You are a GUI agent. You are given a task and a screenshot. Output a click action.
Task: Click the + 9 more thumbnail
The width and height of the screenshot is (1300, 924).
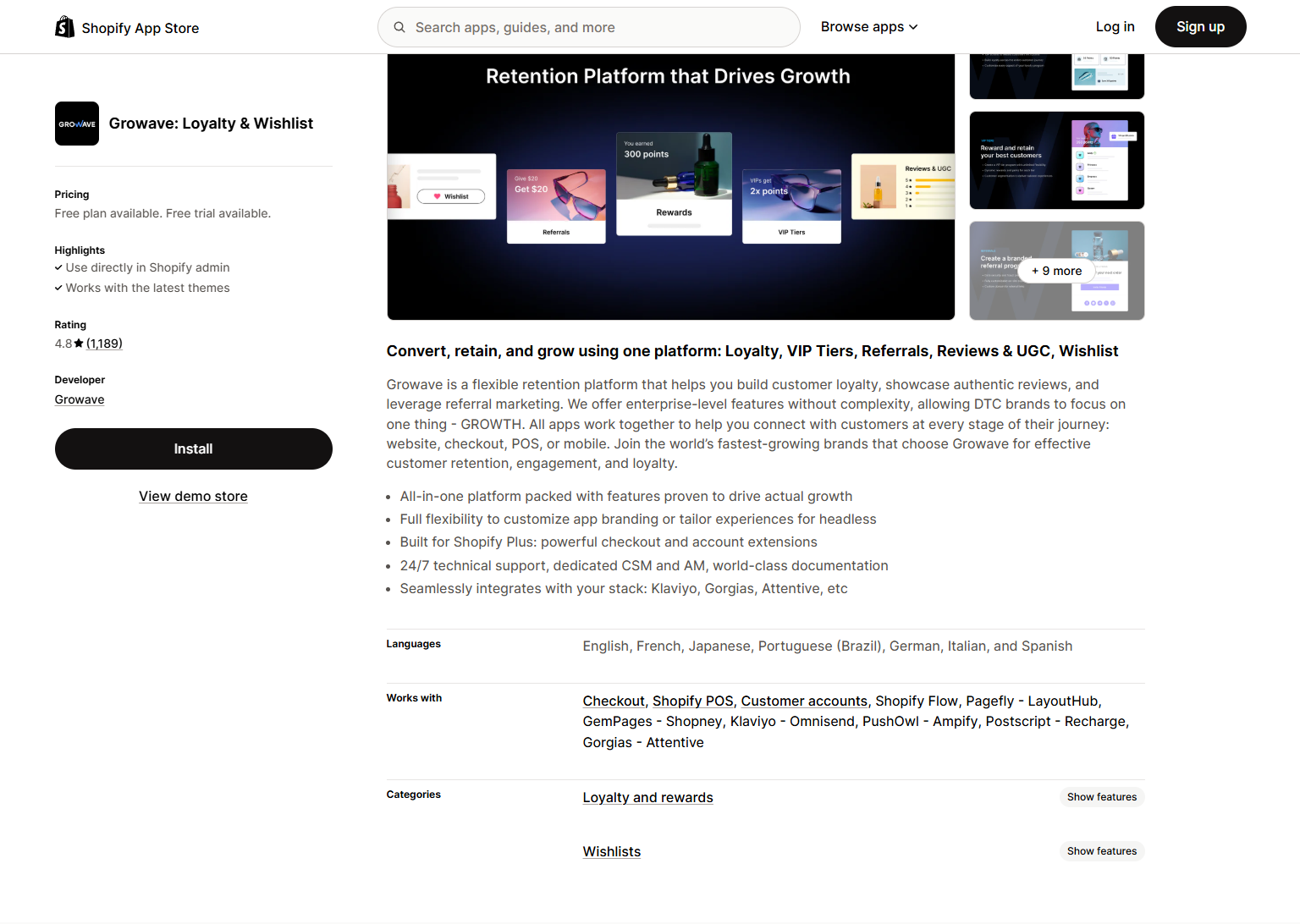[x=1056, y=271]
